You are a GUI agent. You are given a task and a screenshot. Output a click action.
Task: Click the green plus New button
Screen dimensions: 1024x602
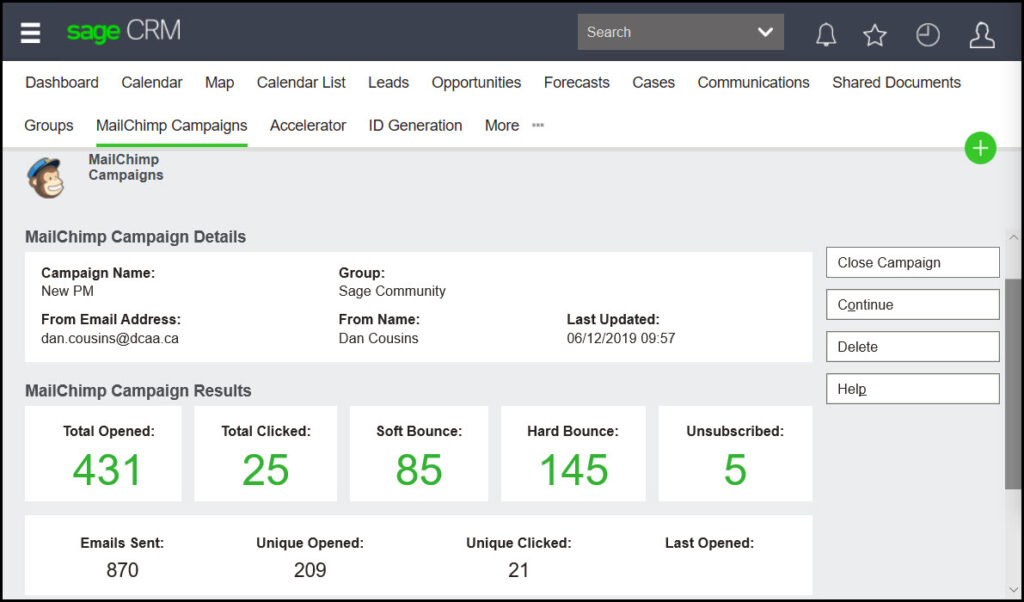(980, 148)
